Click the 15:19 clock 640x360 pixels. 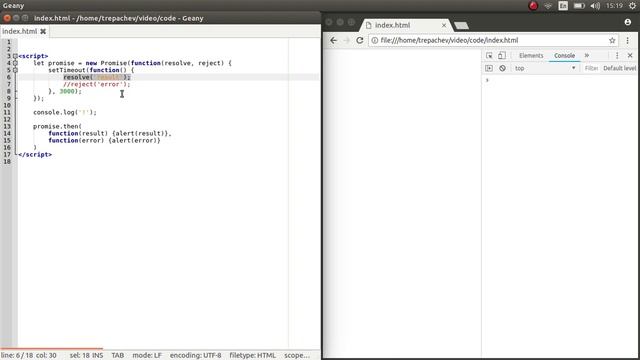(x=614, y=6)
